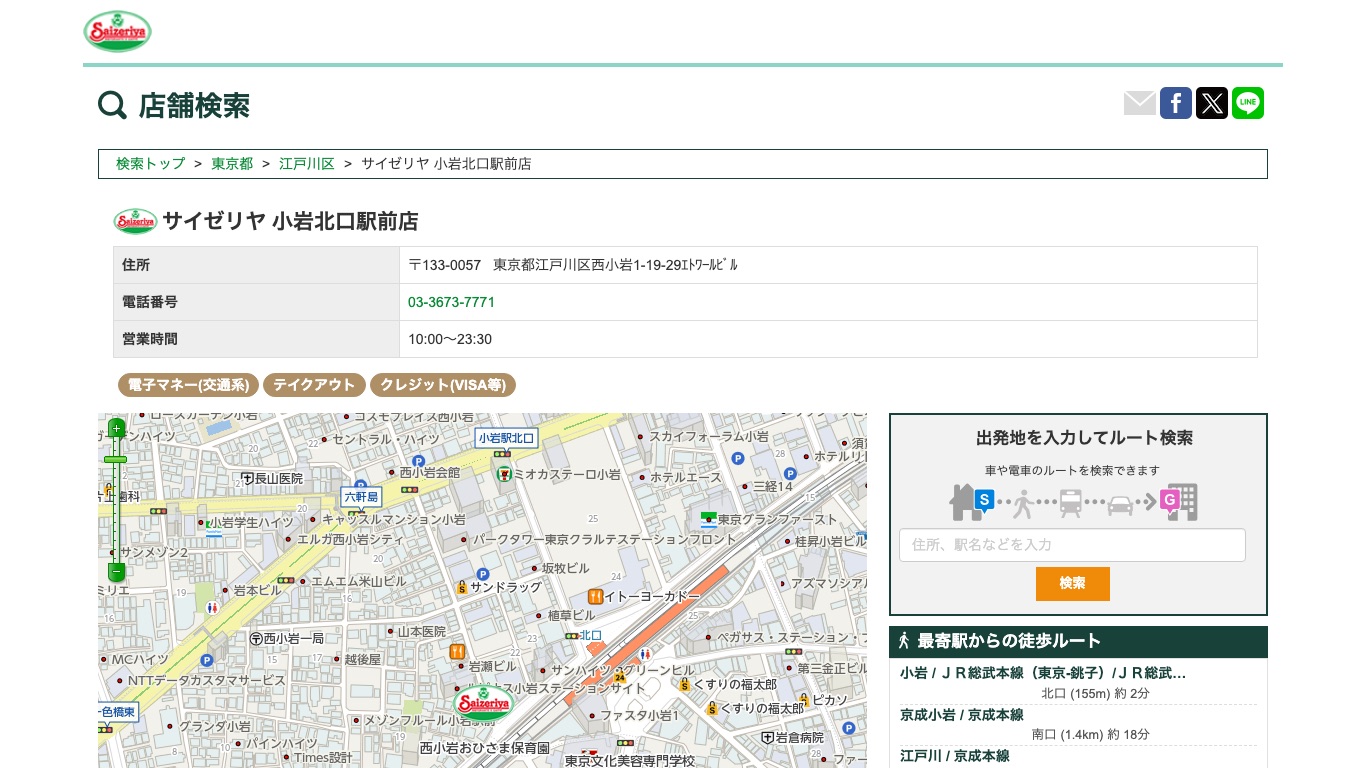
Task: Click the サンドラッグ label on the map
Action: (x=505, y=588)
